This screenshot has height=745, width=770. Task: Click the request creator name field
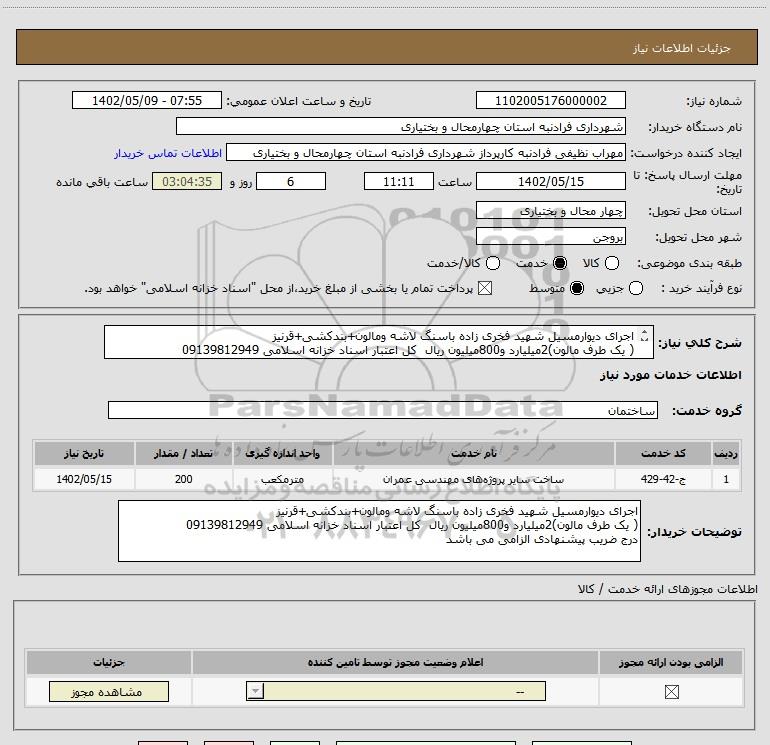click(426, 152)
